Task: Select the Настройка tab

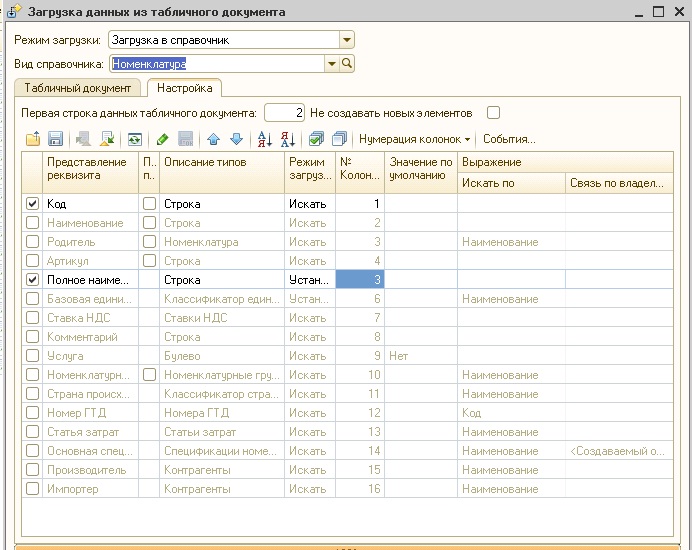Action: tap(184, 88)
